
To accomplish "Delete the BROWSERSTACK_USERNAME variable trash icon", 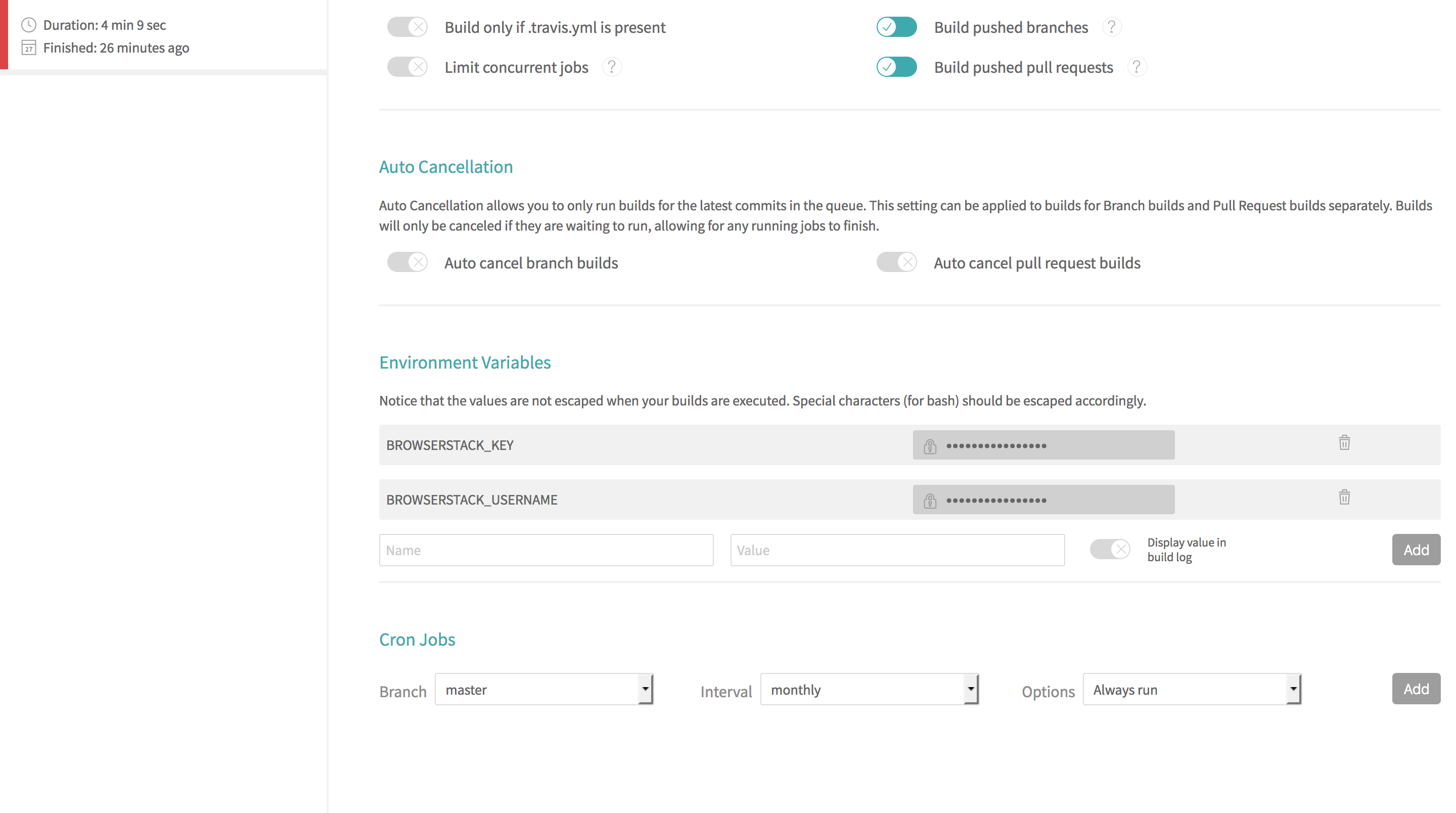I will click(x=1344, y=497).
